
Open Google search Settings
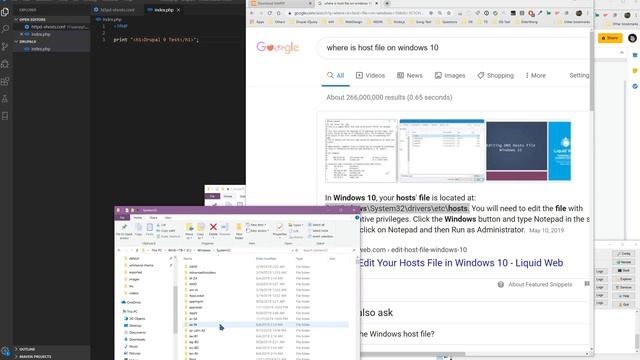[x=579, y=76]
